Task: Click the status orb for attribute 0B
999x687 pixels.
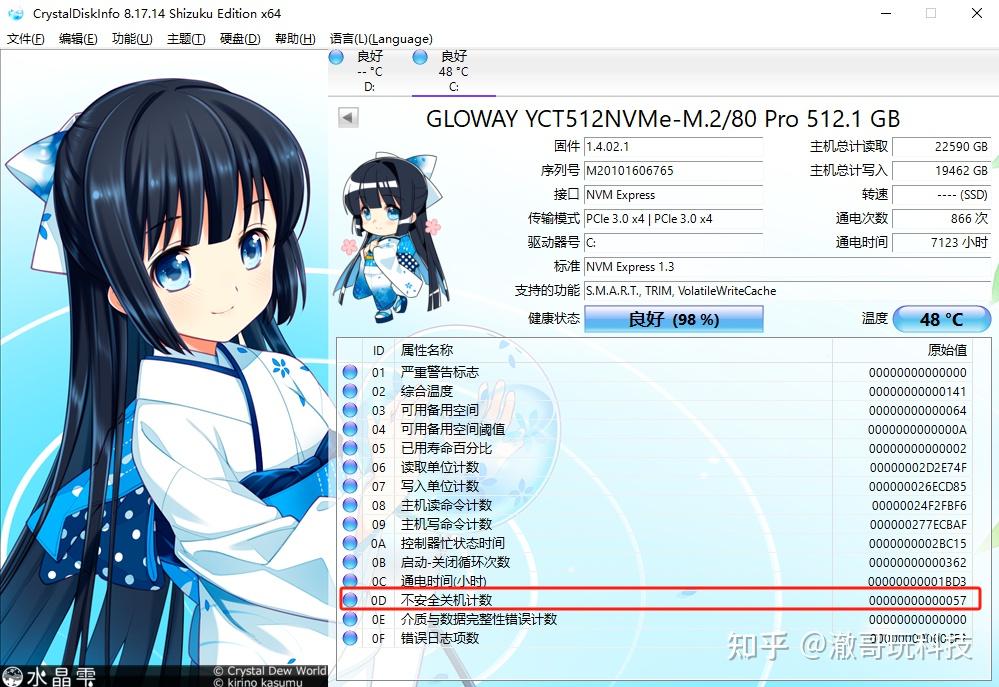Action: click(350, 562)
